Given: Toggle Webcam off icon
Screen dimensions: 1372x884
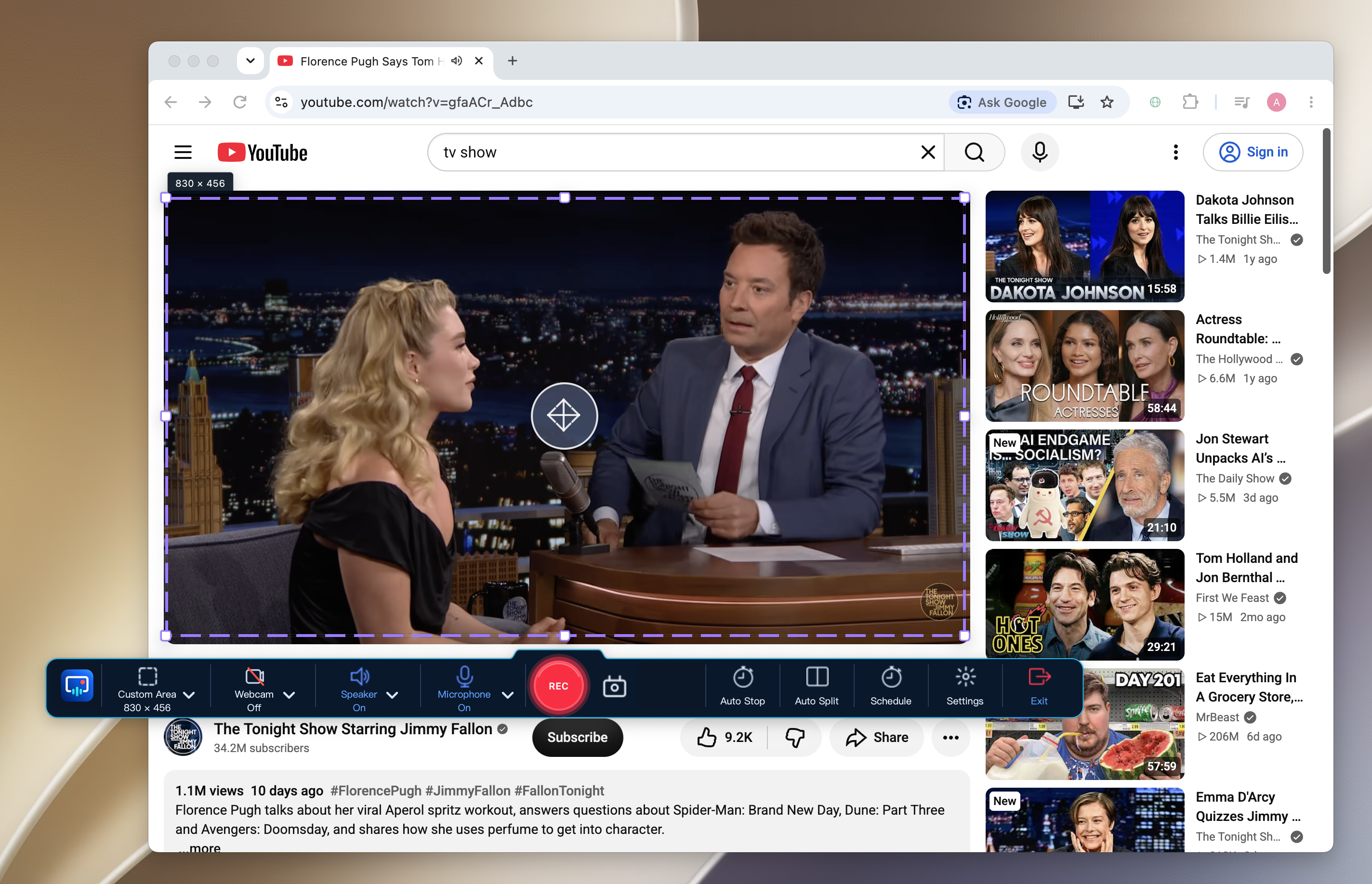Looking at the screenshot, I should (x=254, y=676).
